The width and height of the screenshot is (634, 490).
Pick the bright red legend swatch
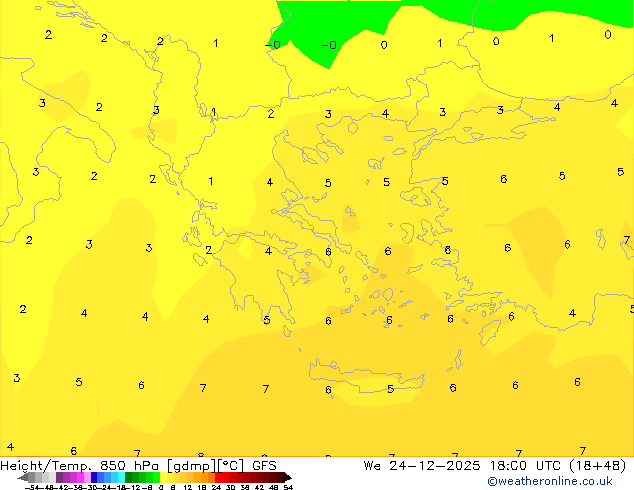tap(218, 477)
